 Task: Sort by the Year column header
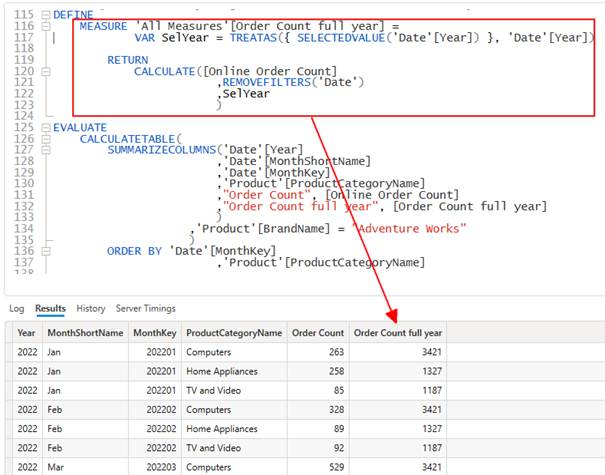pos(26,333)
